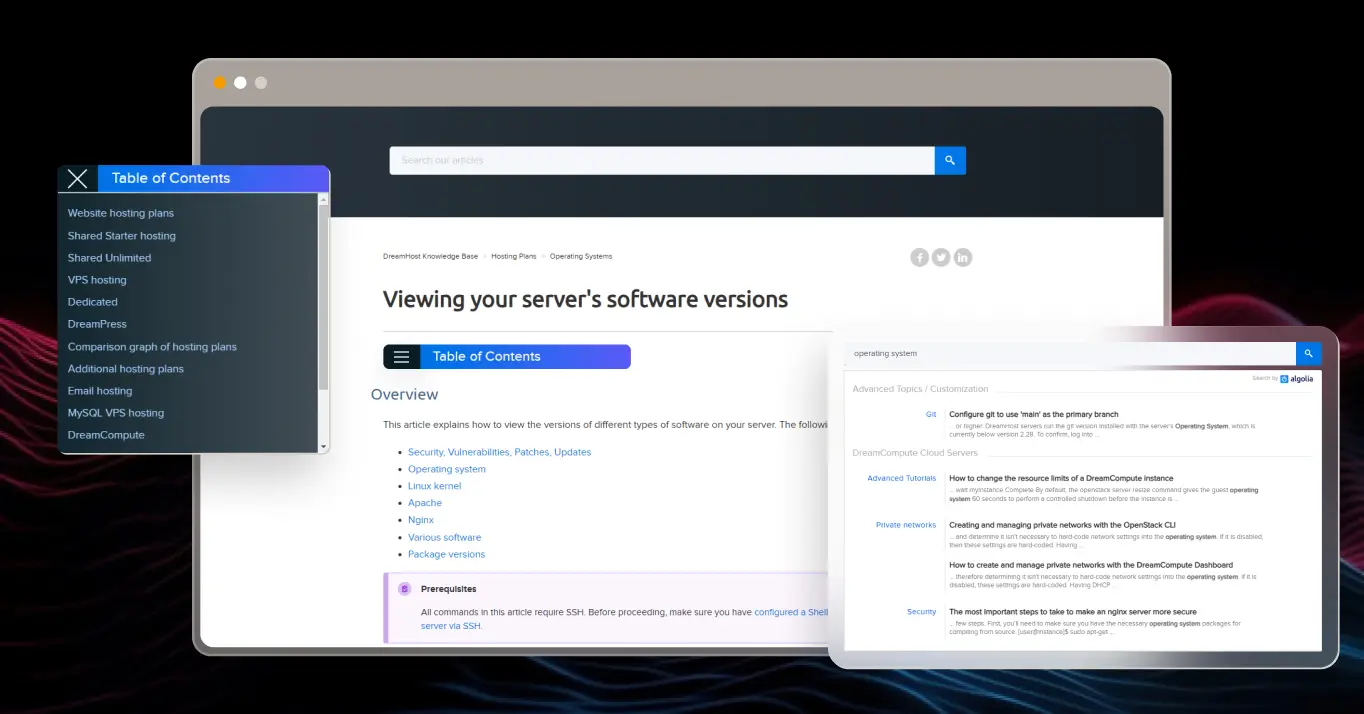This screenshot has width=1364, height=714.
Task: Open 'How to create and manage private networks' Dashboard result
Action: coord(1091,565)
